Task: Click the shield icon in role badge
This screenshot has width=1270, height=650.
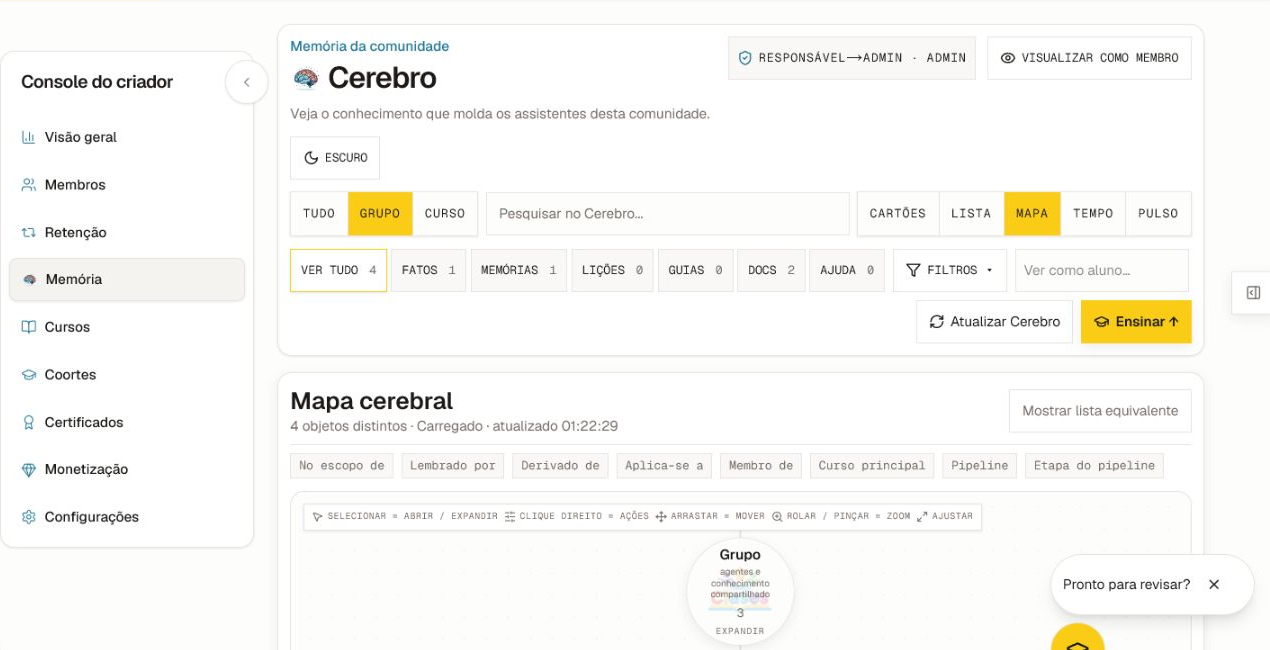Action: 745,58
